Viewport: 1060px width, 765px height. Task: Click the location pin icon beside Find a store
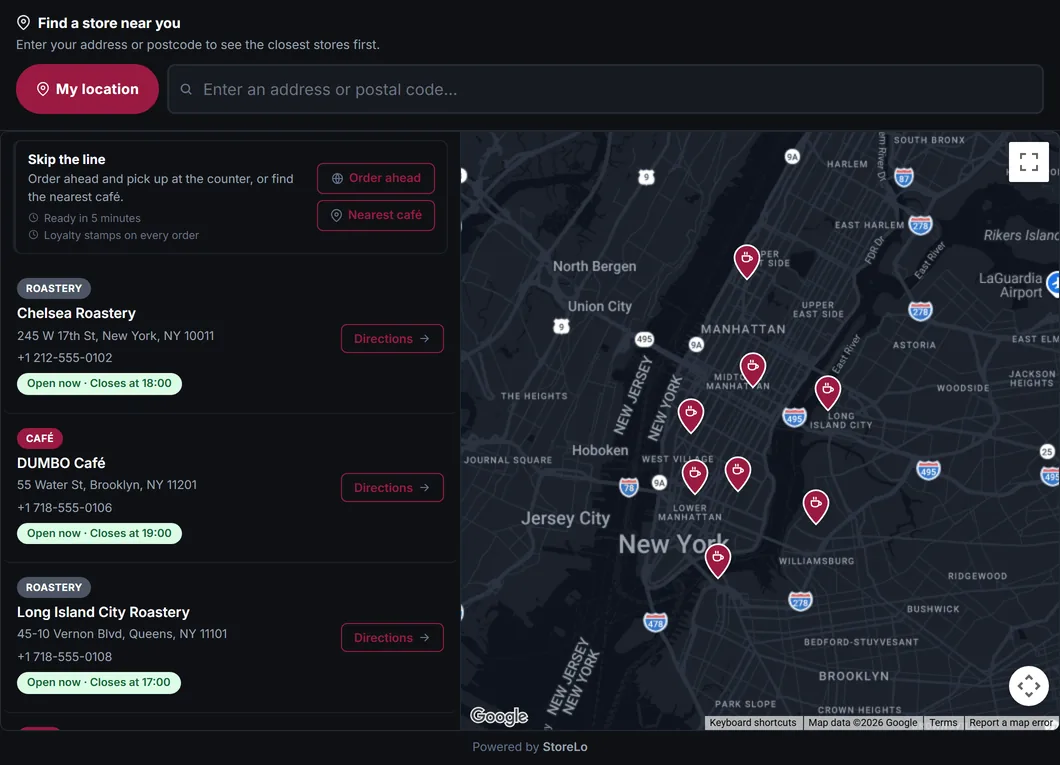click(x=23, y=23)
